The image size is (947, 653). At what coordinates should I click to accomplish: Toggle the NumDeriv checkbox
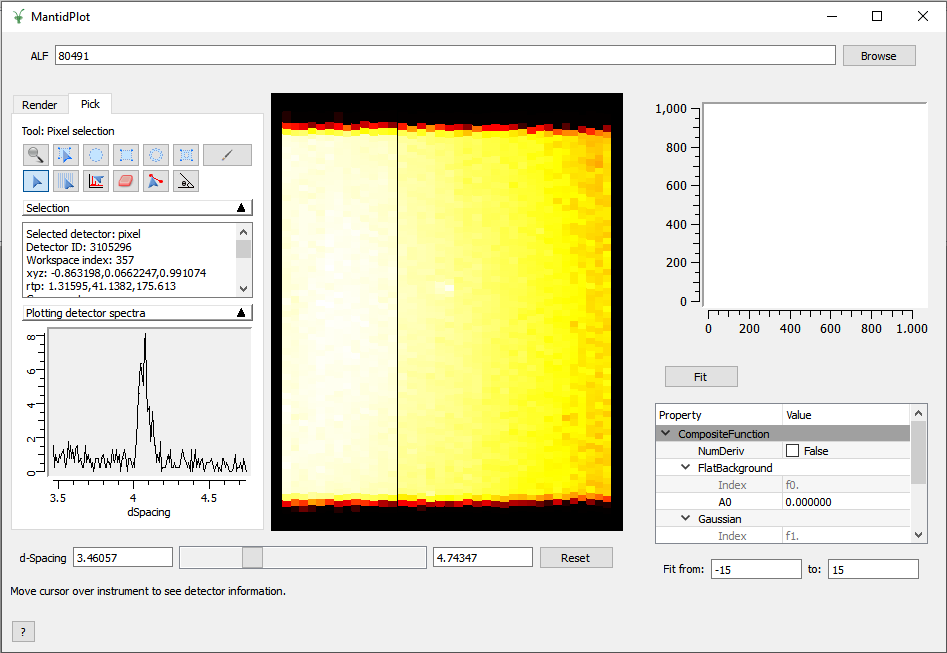[792, 451]
